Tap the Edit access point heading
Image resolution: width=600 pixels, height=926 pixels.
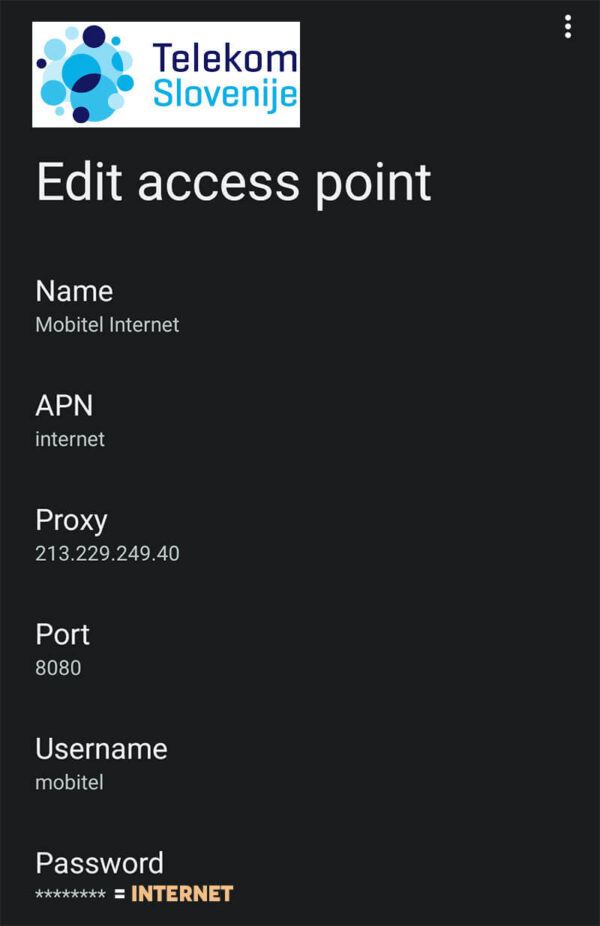click(x=232, y=182)
